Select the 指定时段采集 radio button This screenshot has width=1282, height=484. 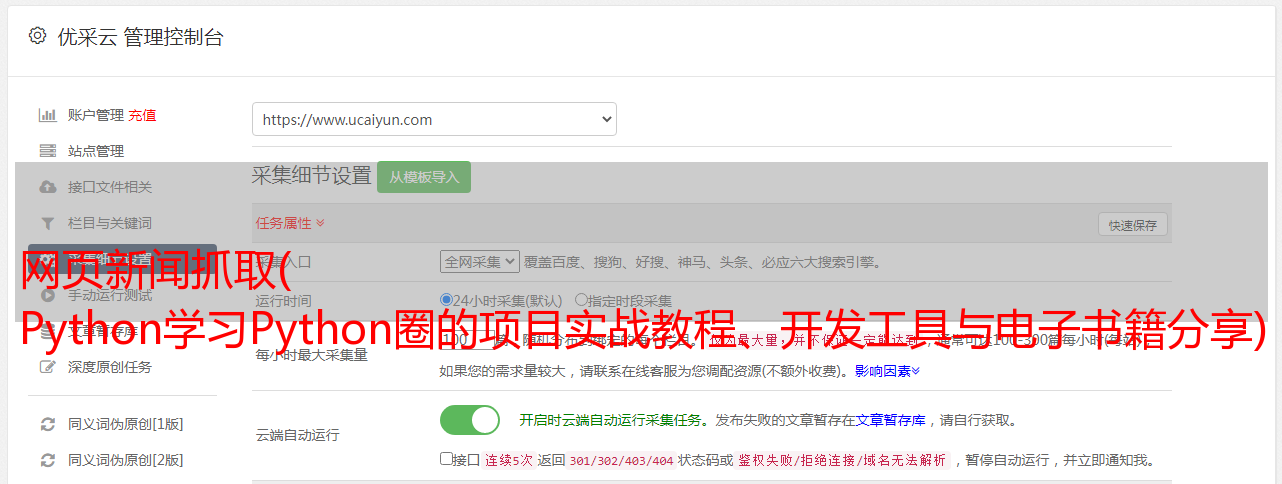click(581, 299)
